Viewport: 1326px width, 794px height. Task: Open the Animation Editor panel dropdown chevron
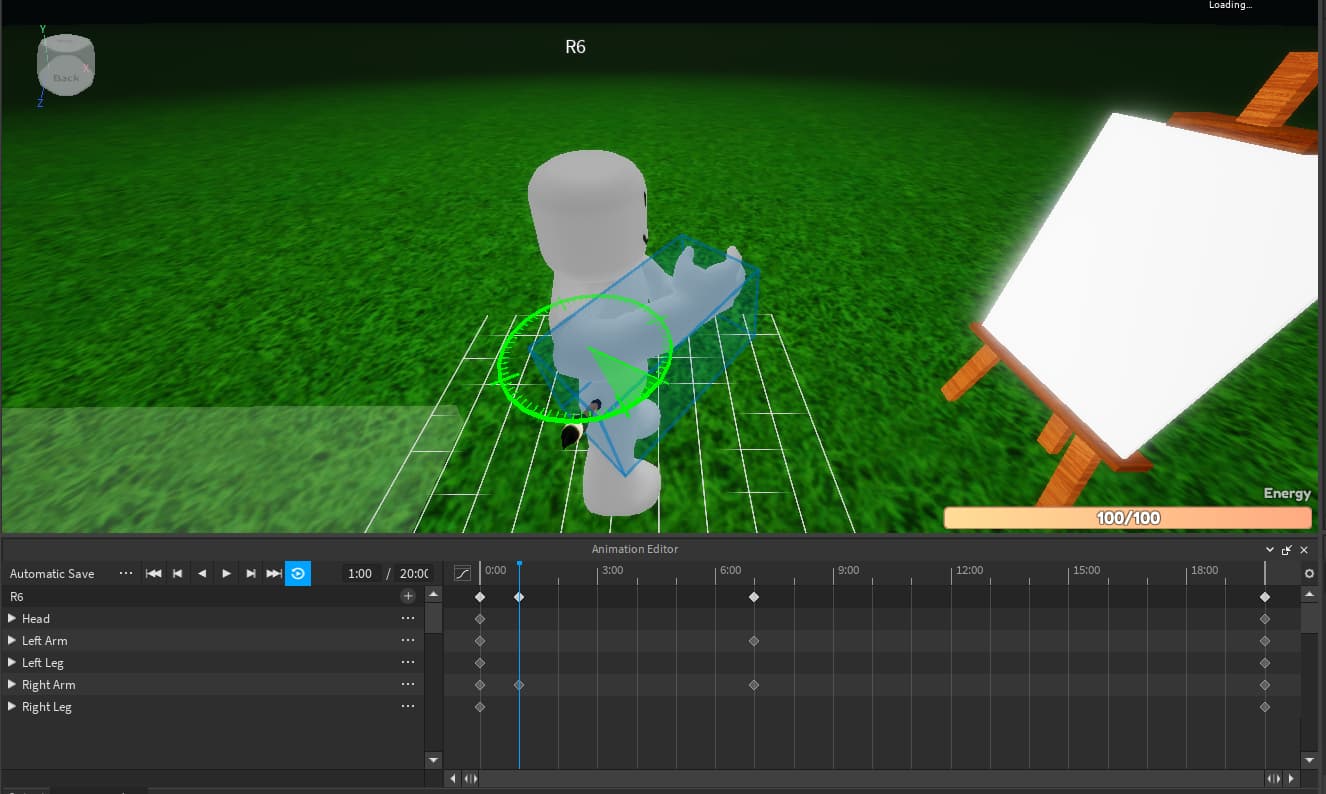[x=1270, y=549]
